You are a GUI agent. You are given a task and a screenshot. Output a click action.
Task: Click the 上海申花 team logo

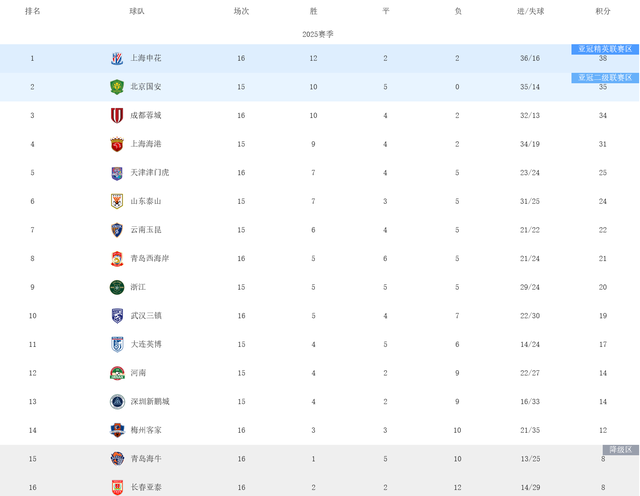[x=117, y=58]
